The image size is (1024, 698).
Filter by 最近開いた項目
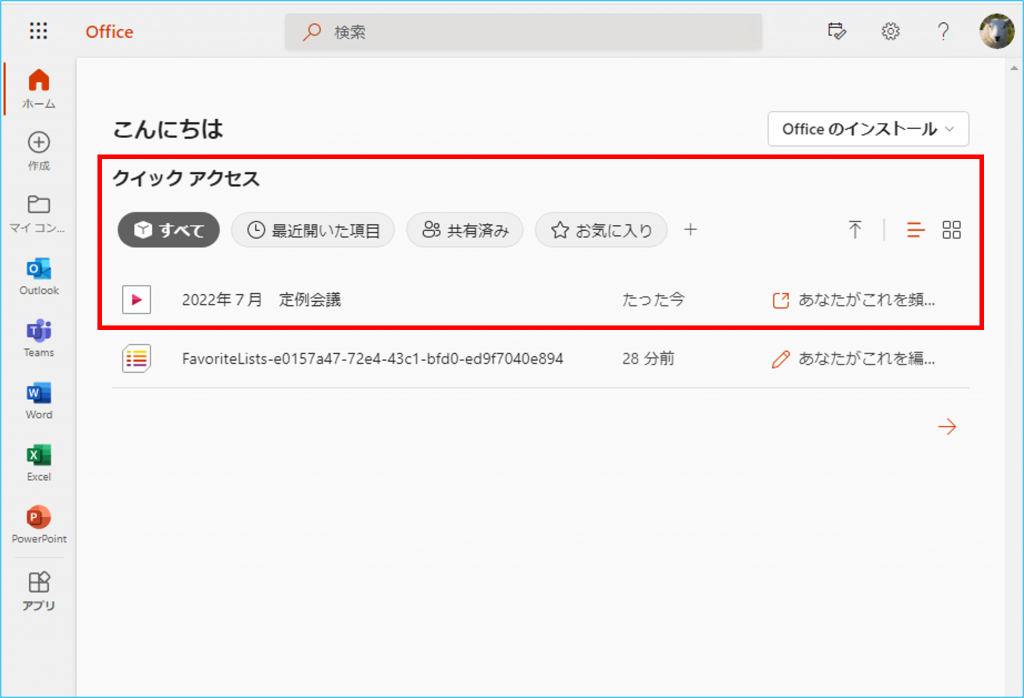313,231
